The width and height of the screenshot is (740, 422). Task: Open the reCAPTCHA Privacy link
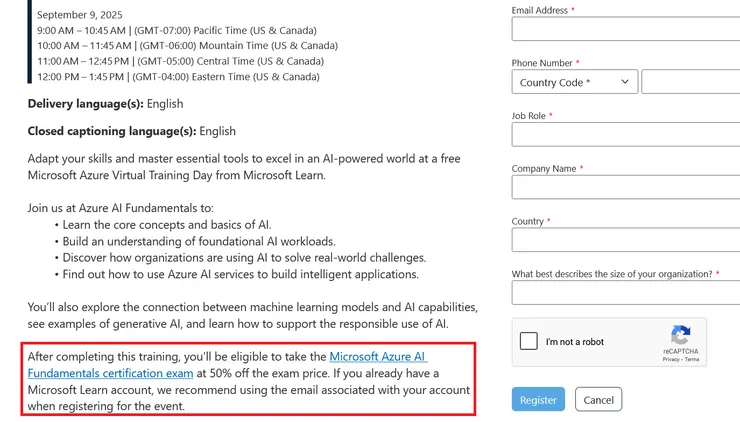[x=671, y=358]
